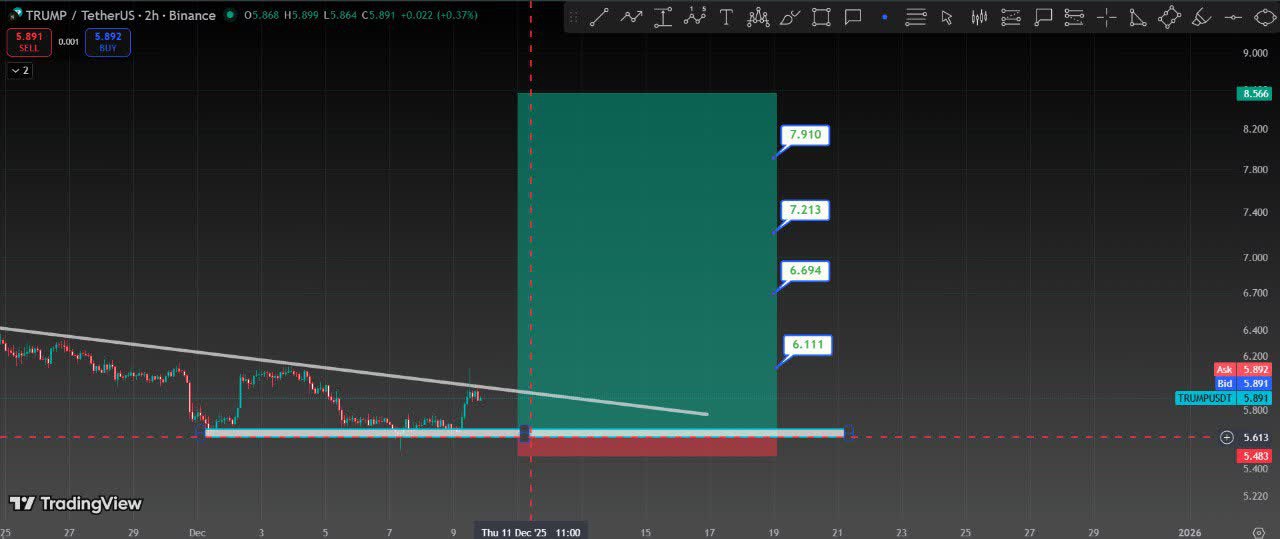Click the plus icon beside 5.613 price
The height and width of the screenshot is (539, 1280).
[1226, 437]
